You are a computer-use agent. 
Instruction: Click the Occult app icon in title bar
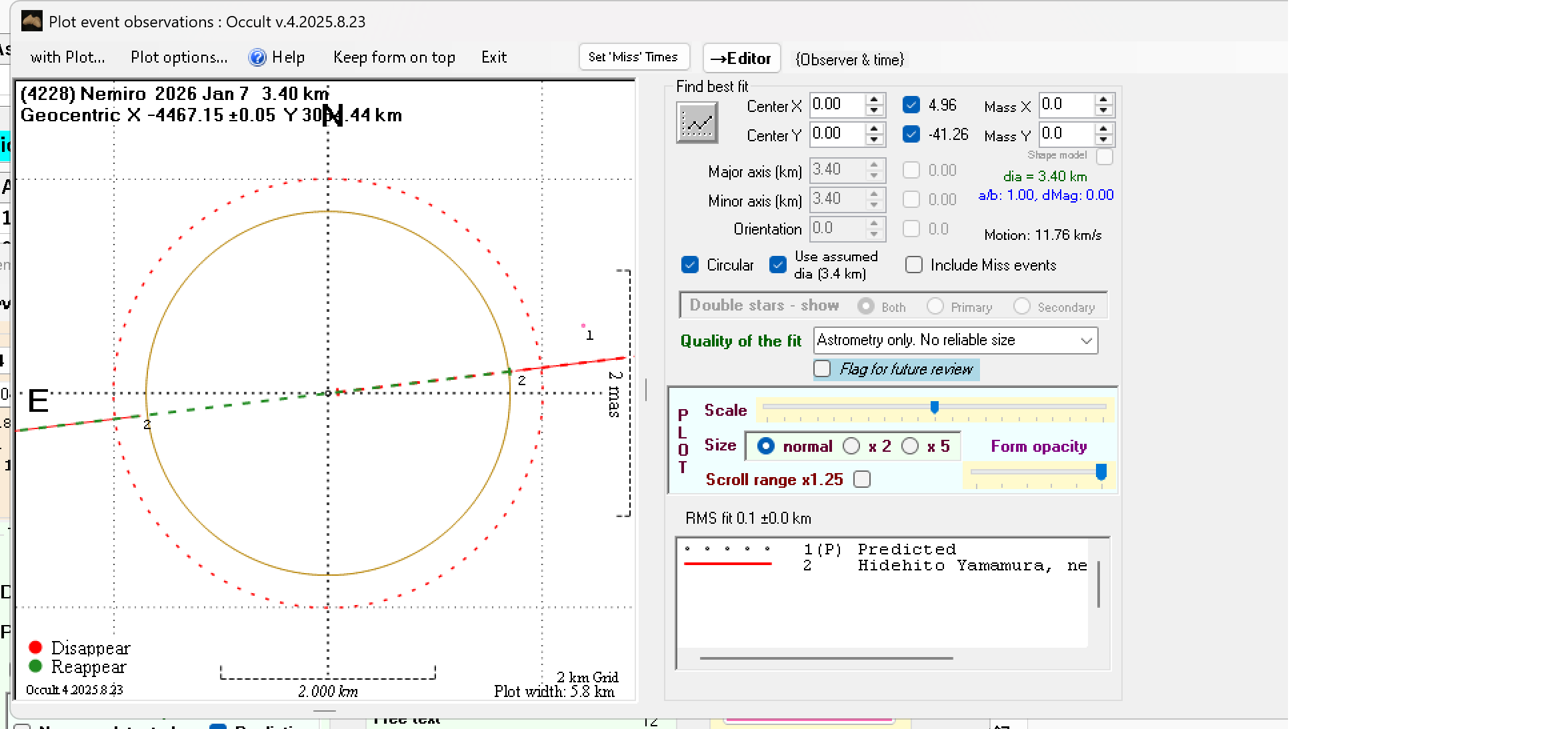click(x=32, y=21)
